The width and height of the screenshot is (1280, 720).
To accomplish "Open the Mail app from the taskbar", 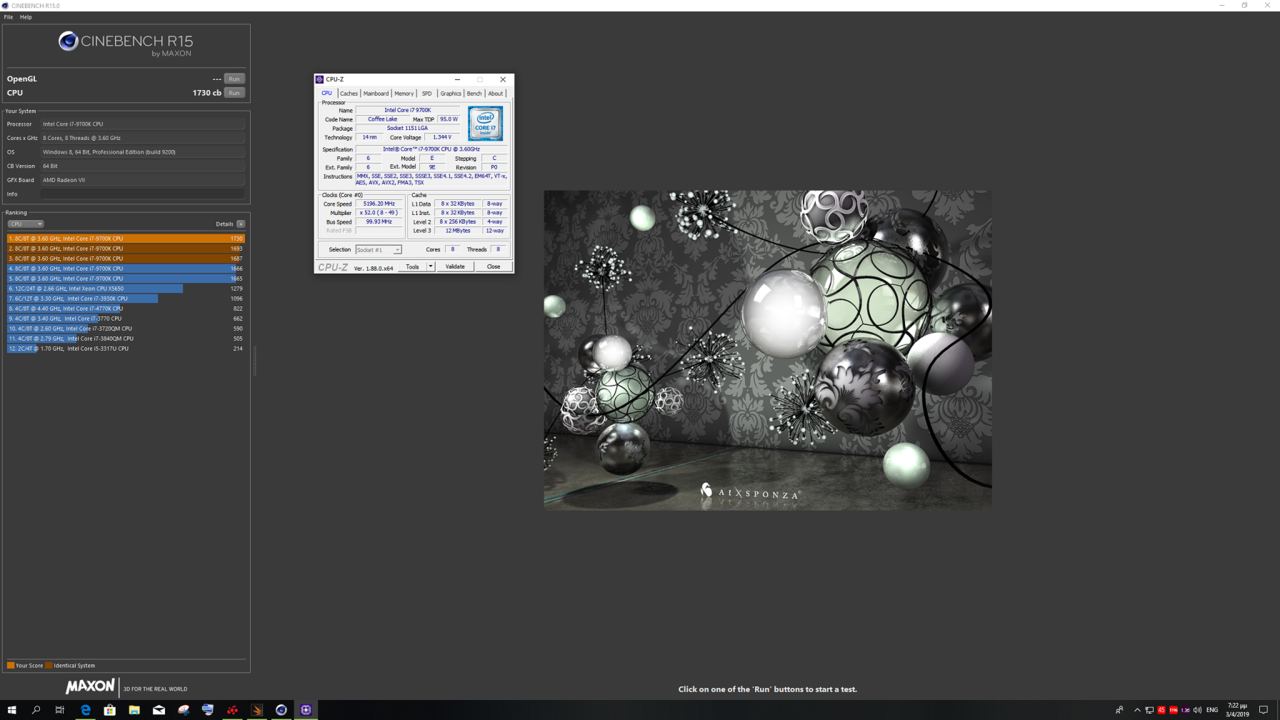I will (159, 710).
